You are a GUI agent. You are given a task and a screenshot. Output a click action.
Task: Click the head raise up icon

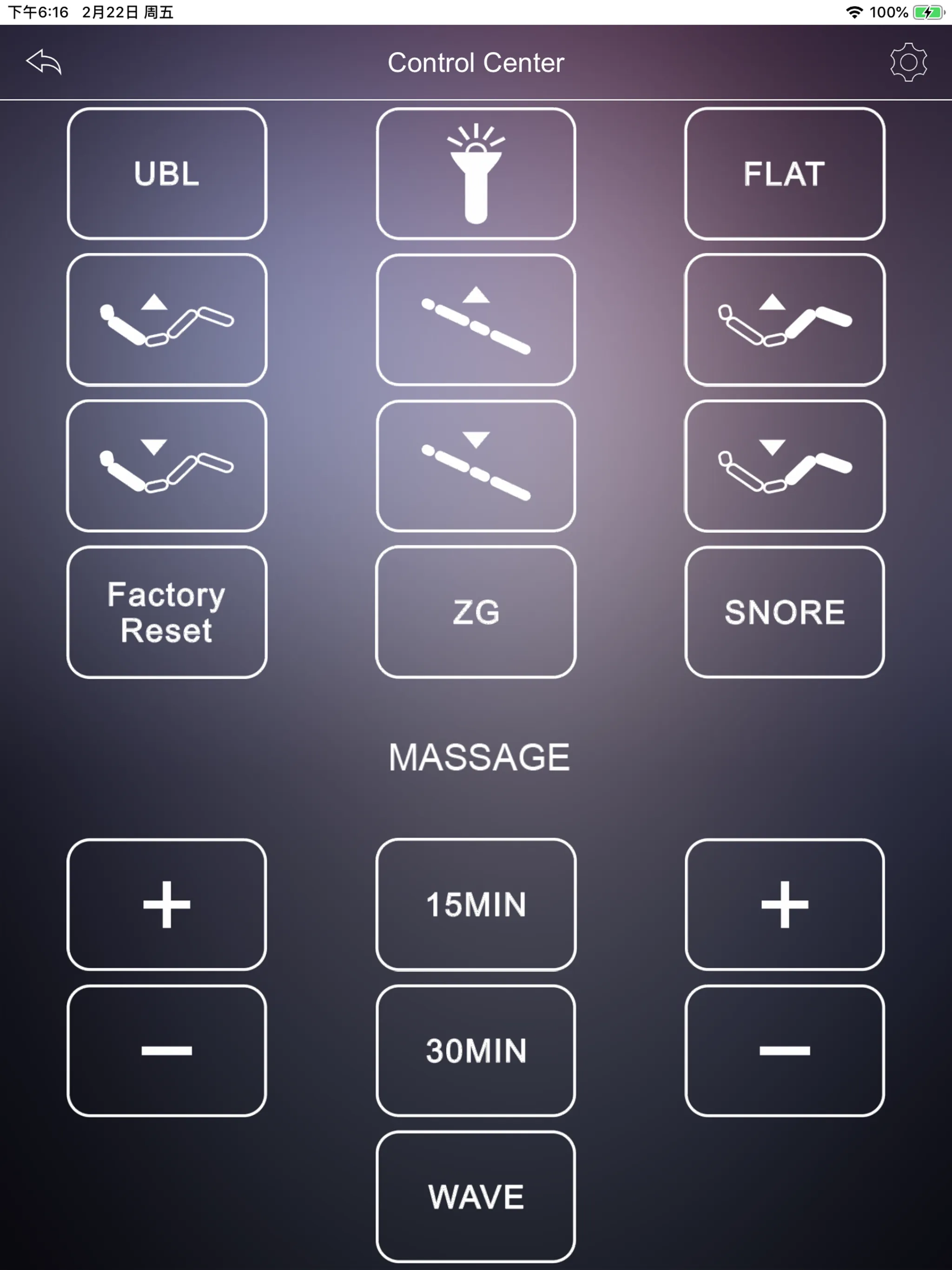pyautogui.click(x=166, y=317)
